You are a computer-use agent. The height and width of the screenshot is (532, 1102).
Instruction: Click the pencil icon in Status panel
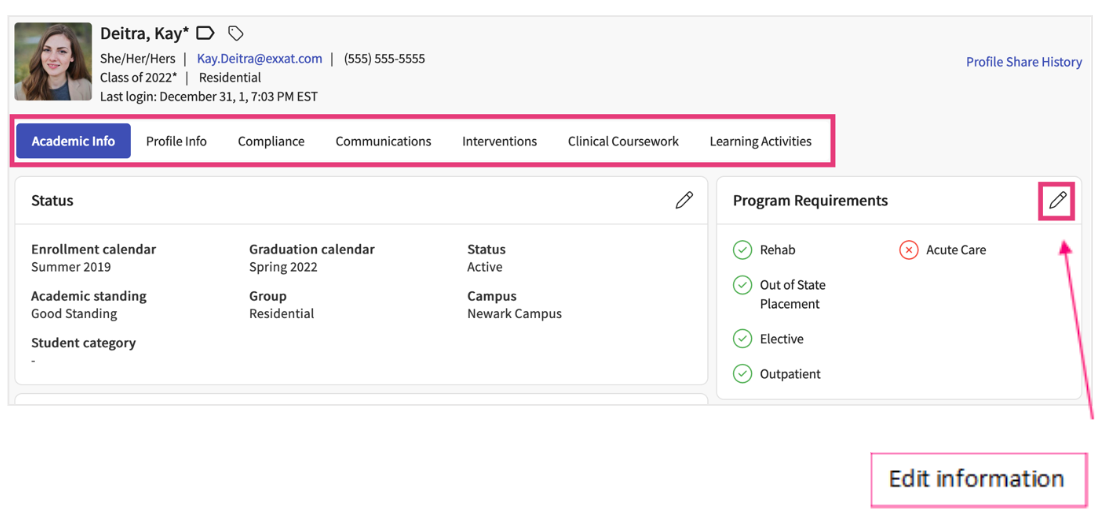pos(684,200)
